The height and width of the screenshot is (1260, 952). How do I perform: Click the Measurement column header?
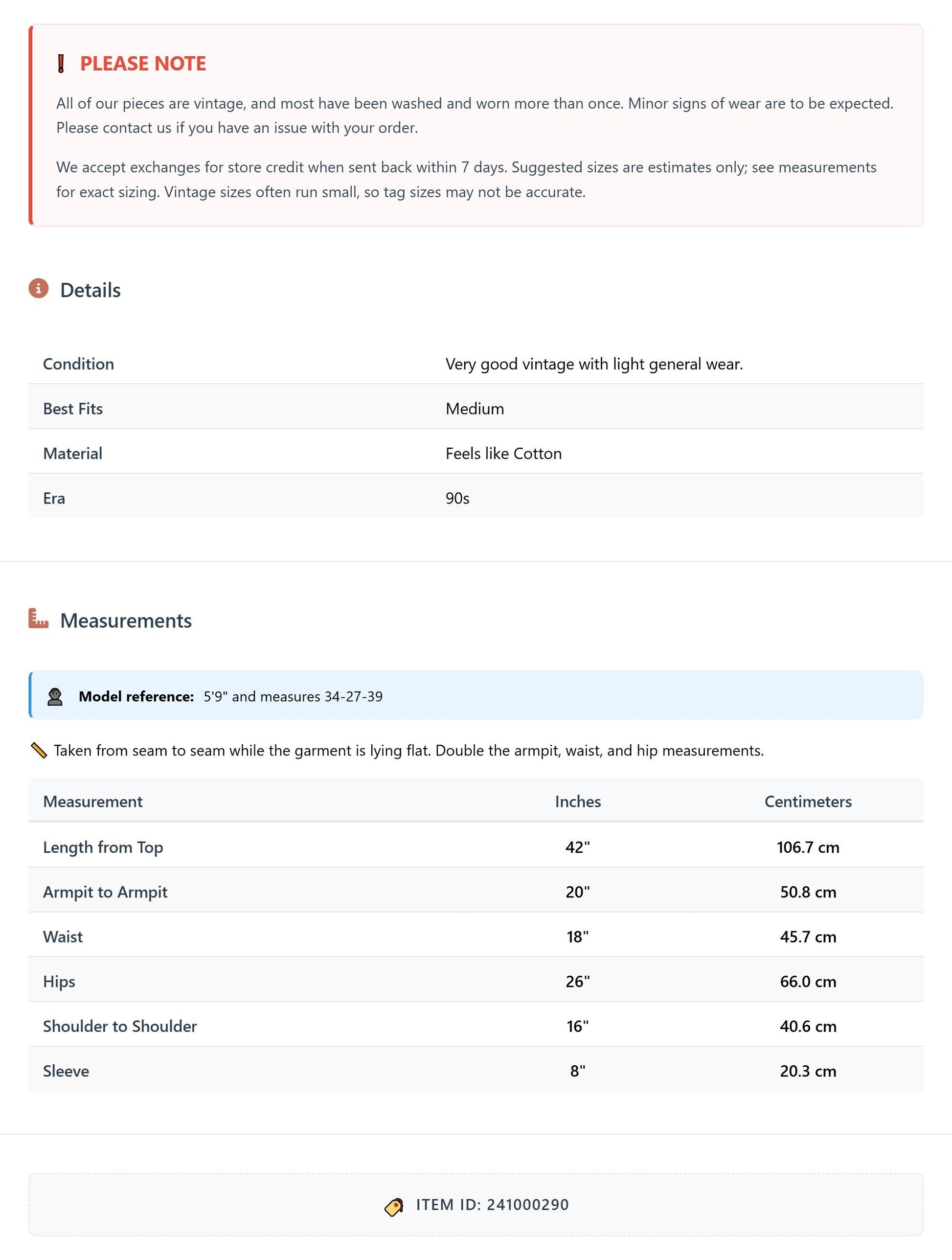(93, 802)
